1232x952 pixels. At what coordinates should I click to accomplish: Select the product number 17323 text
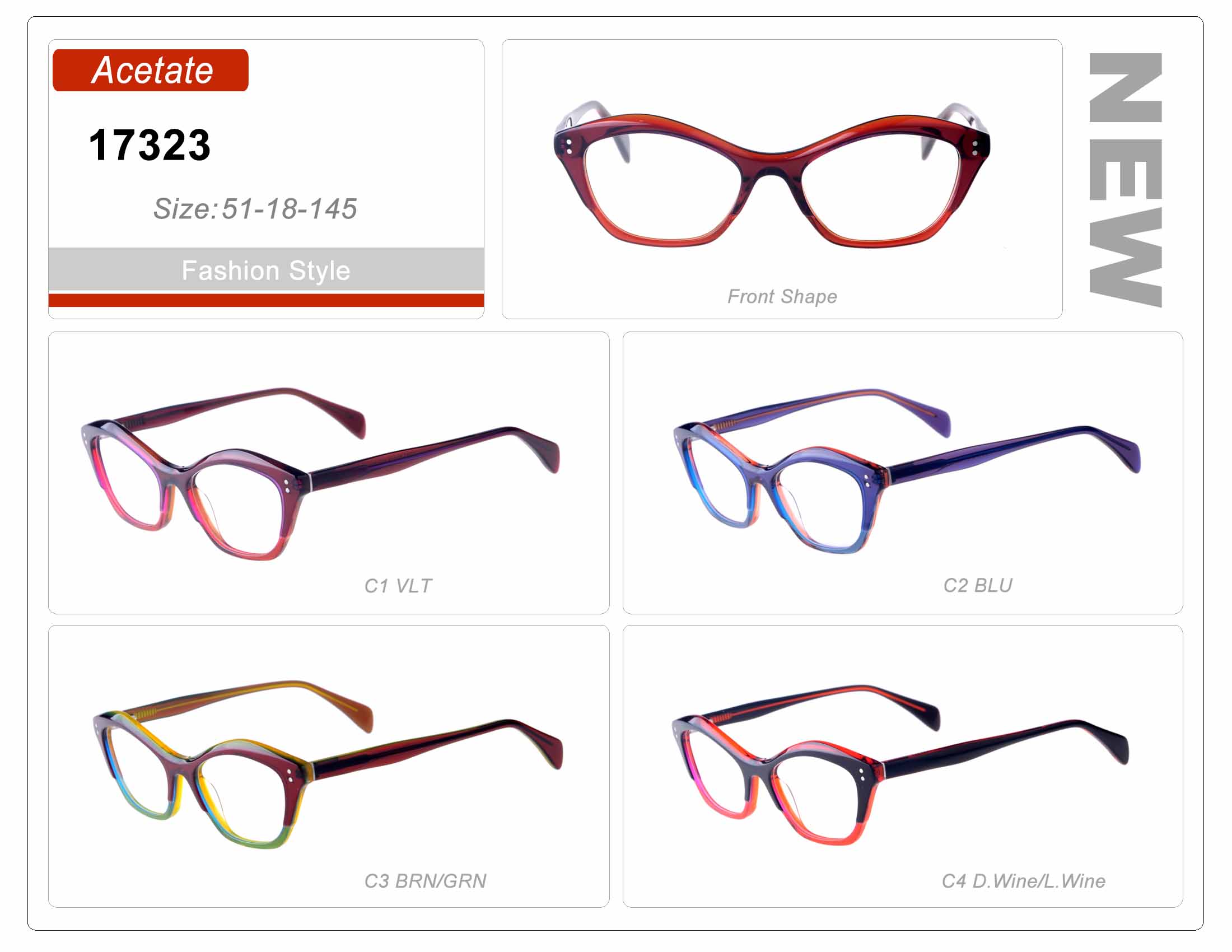pos(150,145)
